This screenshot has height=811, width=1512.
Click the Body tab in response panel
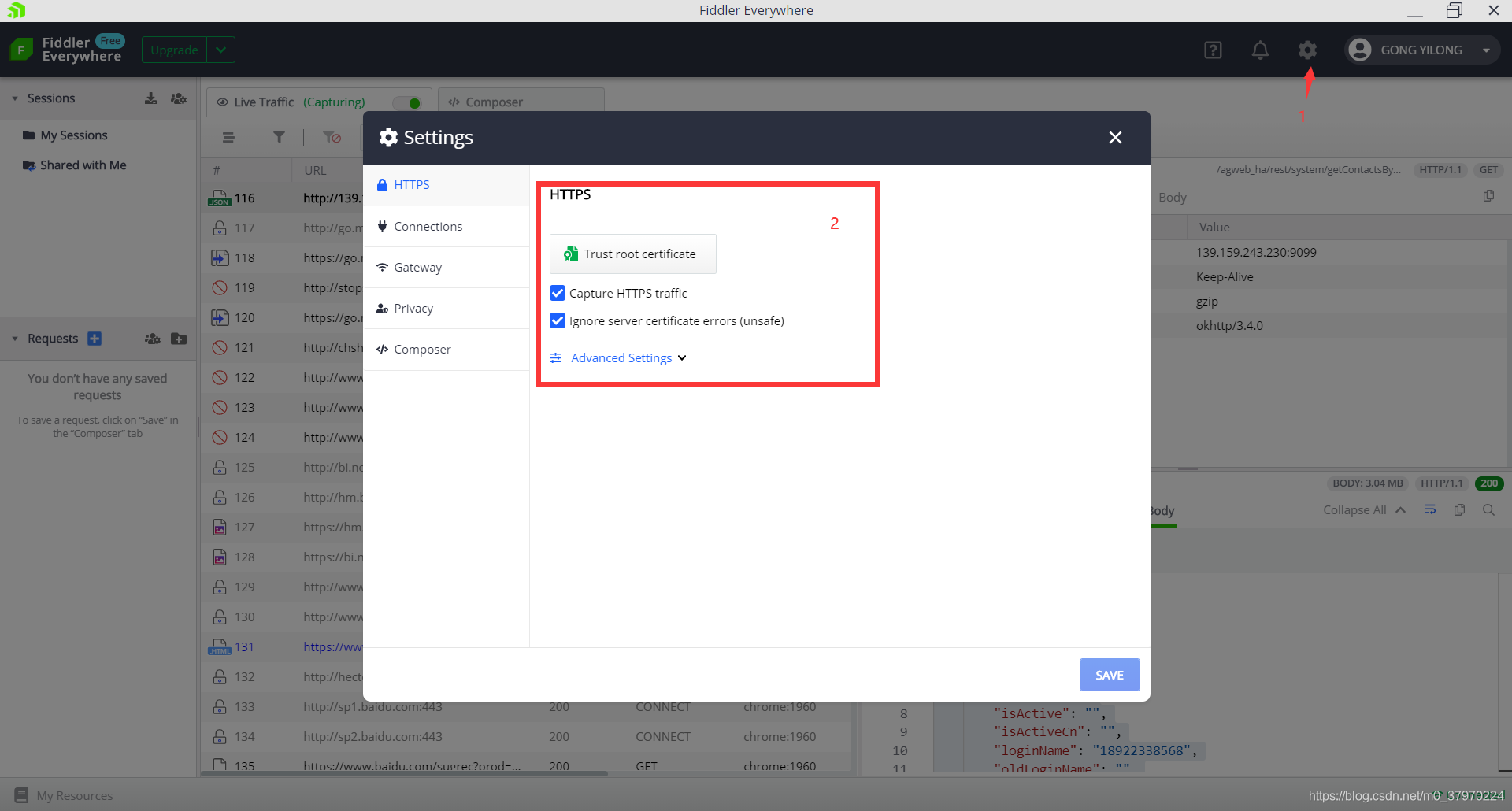tap(1162, 510)
